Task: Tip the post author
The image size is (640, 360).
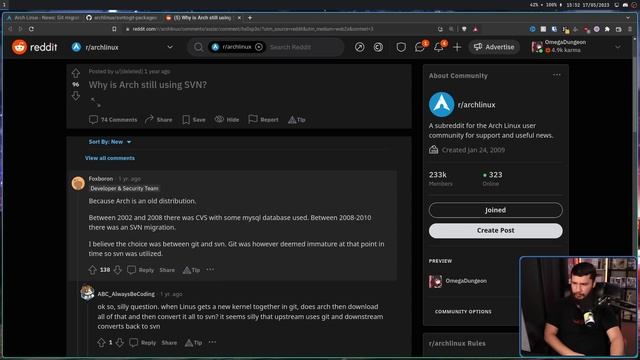Action: coord(297,120)
